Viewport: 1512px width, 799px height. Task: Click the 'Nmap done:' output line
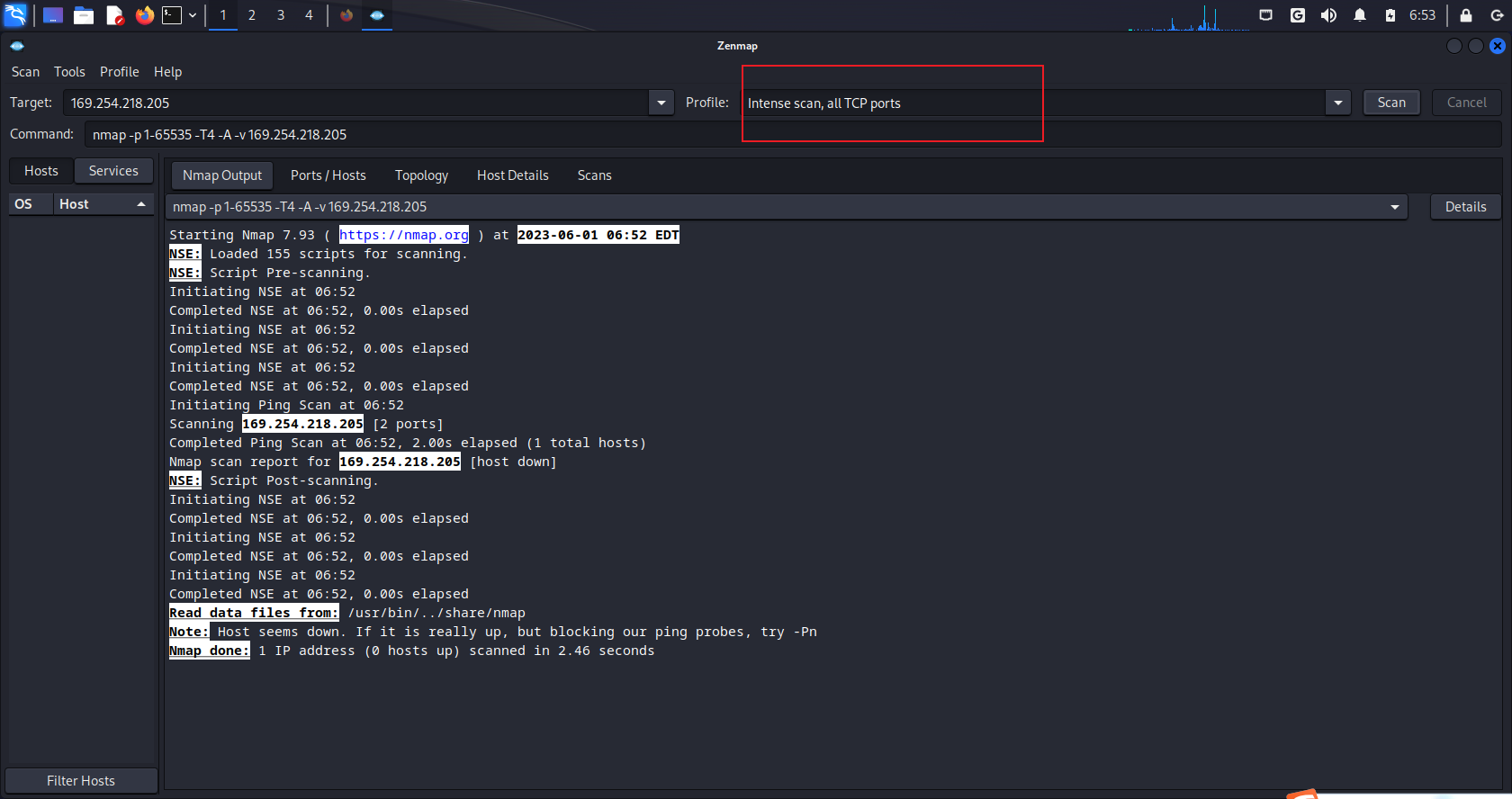pos(412,651)
